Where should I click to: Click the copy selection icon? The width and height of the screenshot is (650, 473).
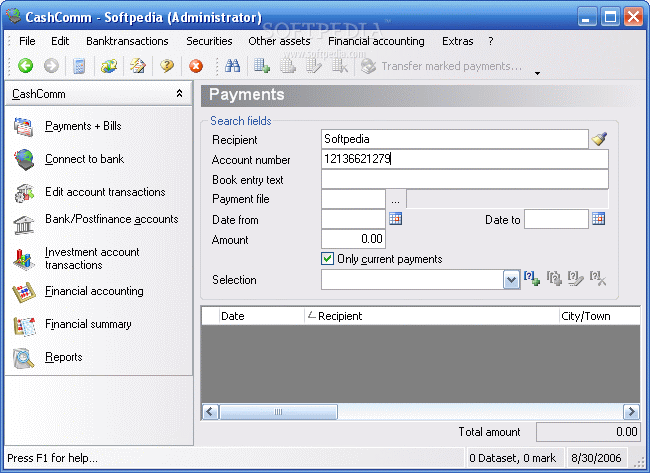pos(554,278)
